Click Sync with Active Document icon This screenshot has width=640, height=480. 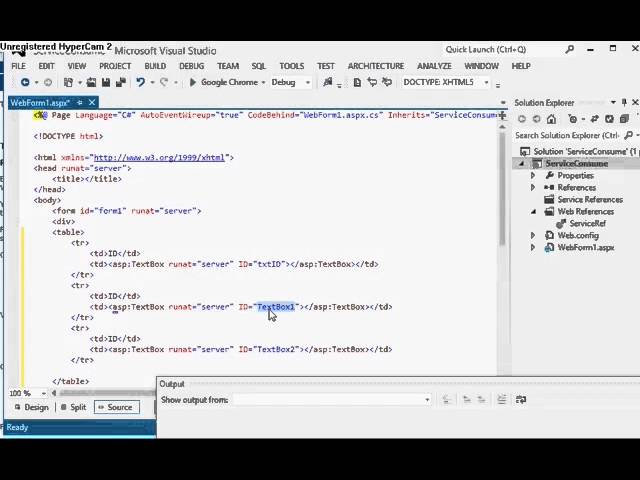594,119
